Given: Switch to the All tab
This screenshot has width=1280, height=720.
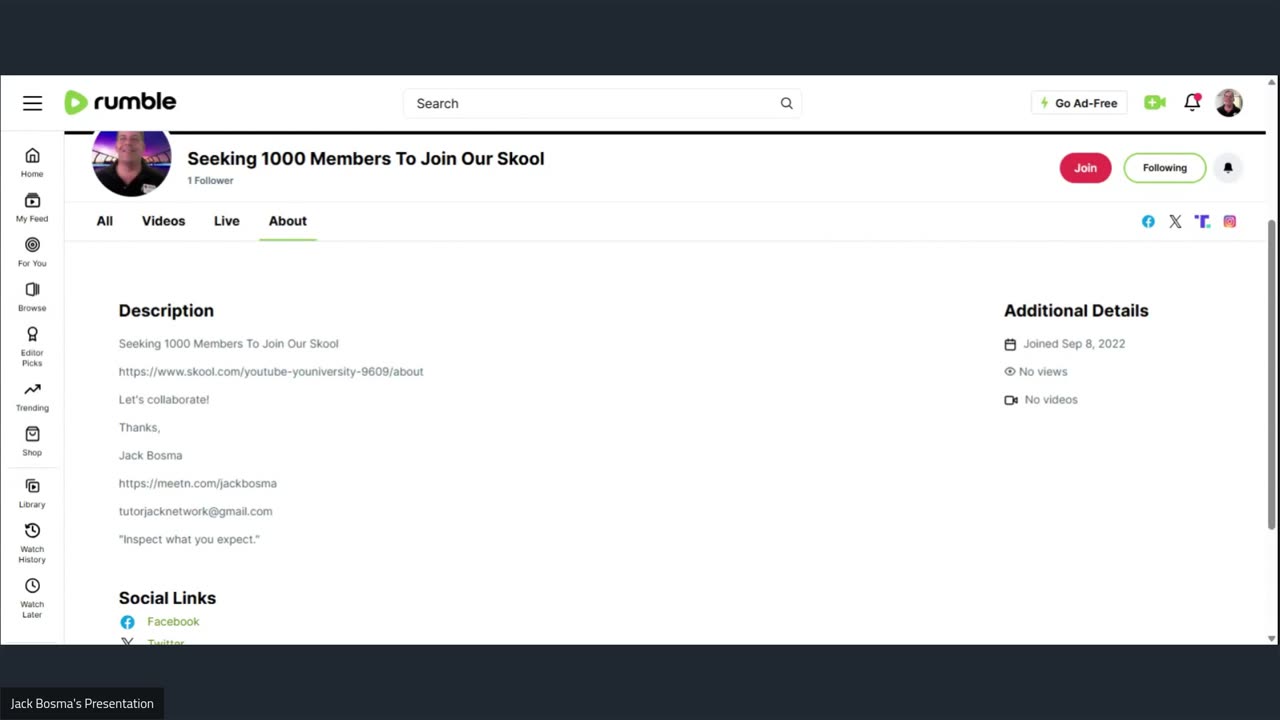Looking at the screenshot, I should [x=105, y=221].
